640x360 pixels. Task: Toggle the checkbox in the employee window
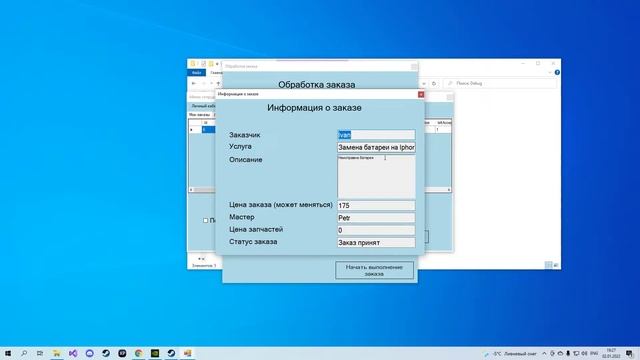click(206, 220)
